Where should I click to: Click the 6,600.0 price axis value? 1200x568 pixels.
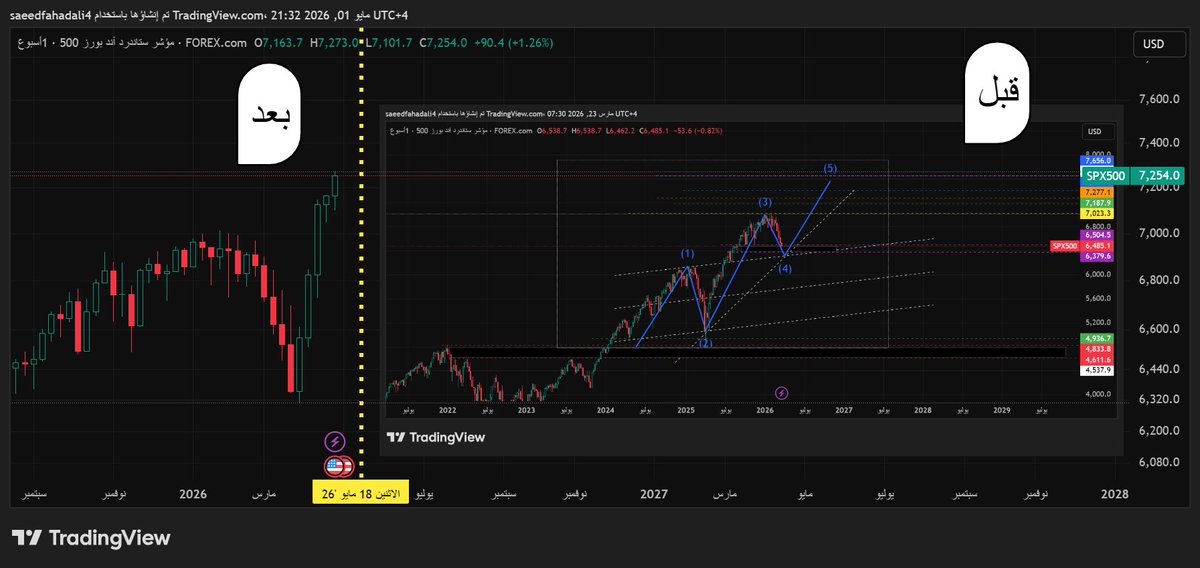tap(1158, 329)
